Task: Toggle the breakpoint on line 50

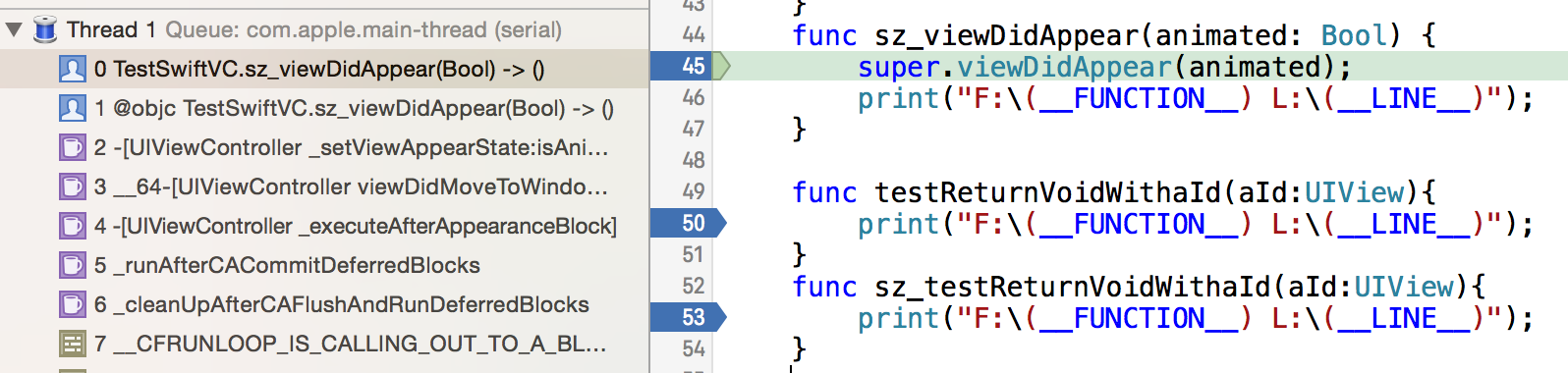Action: tap(688, 223)
